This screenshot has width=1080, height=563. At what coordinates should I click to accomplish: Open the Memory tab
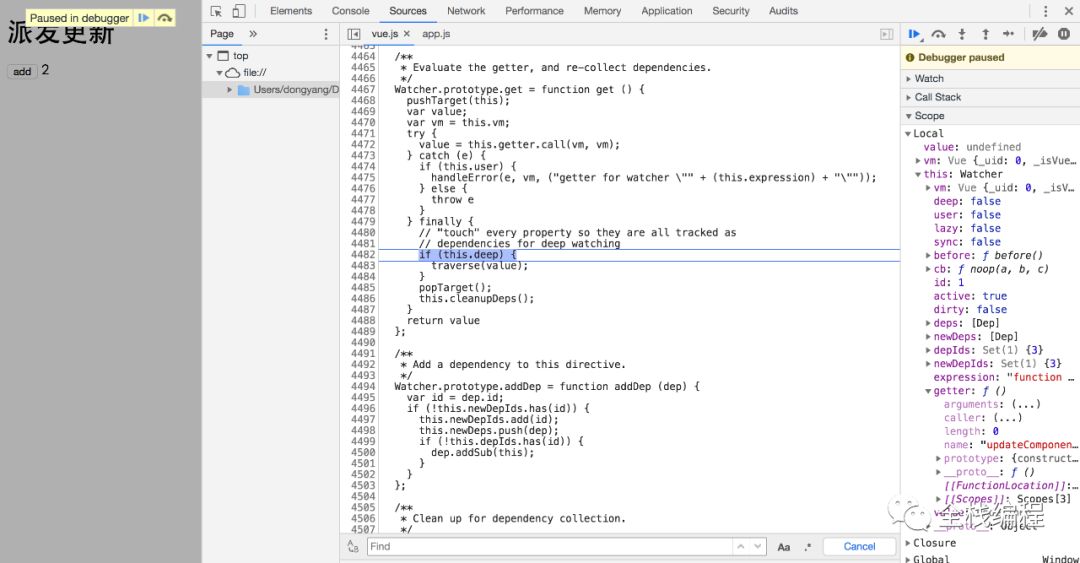(x=602, y=11)
